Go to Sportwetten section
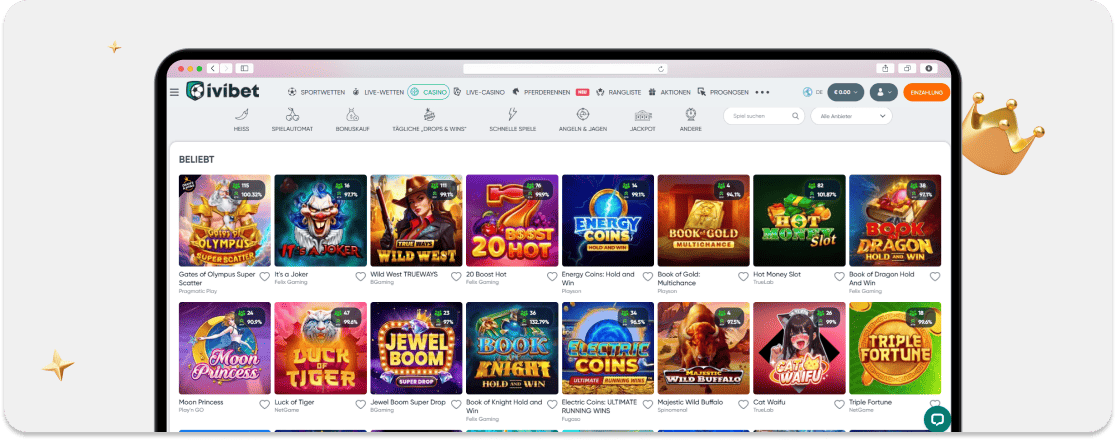The image size is (1116, 440). pos(316,93)
